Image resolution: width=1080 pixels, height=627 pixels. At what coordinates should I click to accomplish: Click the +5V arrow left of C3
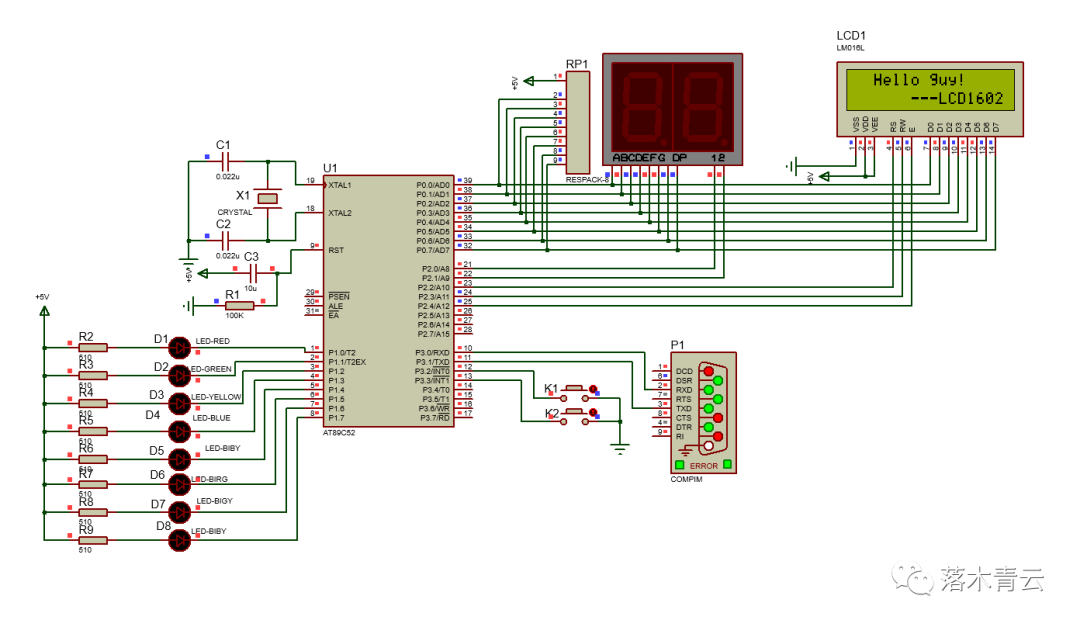pos(202,274)
